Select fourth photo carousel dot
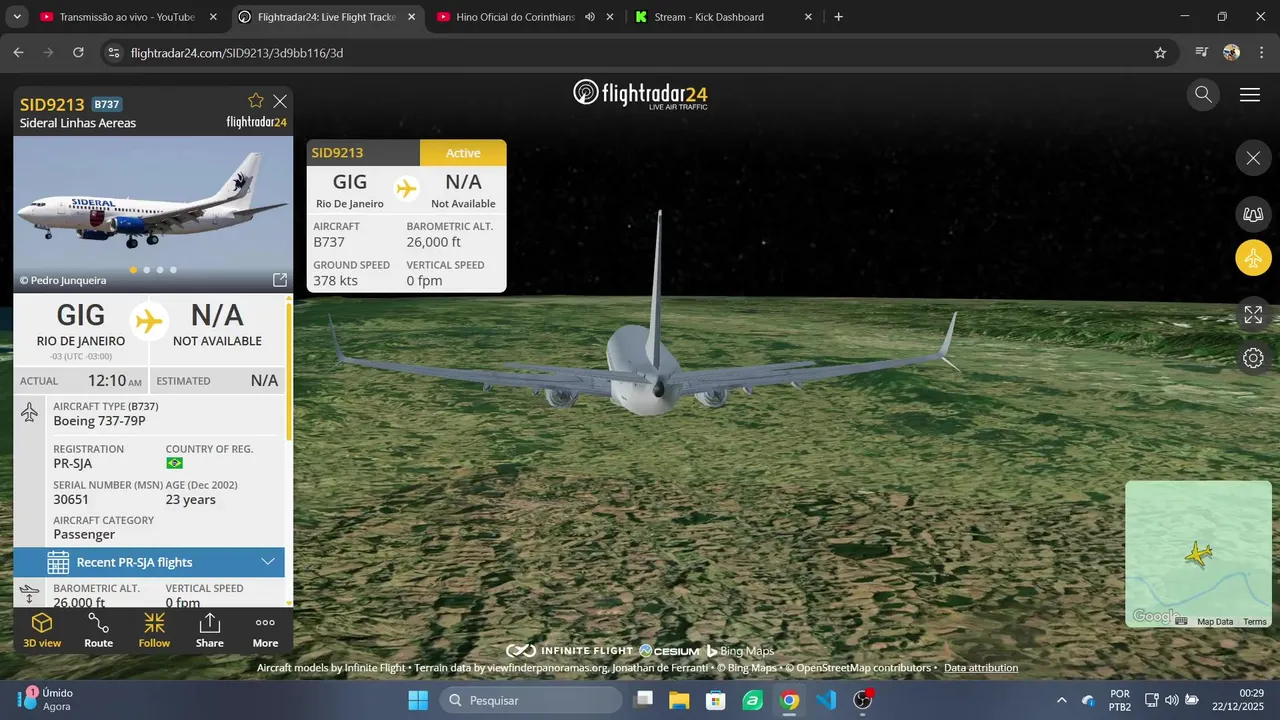Image resolution: width=1280 pixels, height=720 pixels. point(173,270)
